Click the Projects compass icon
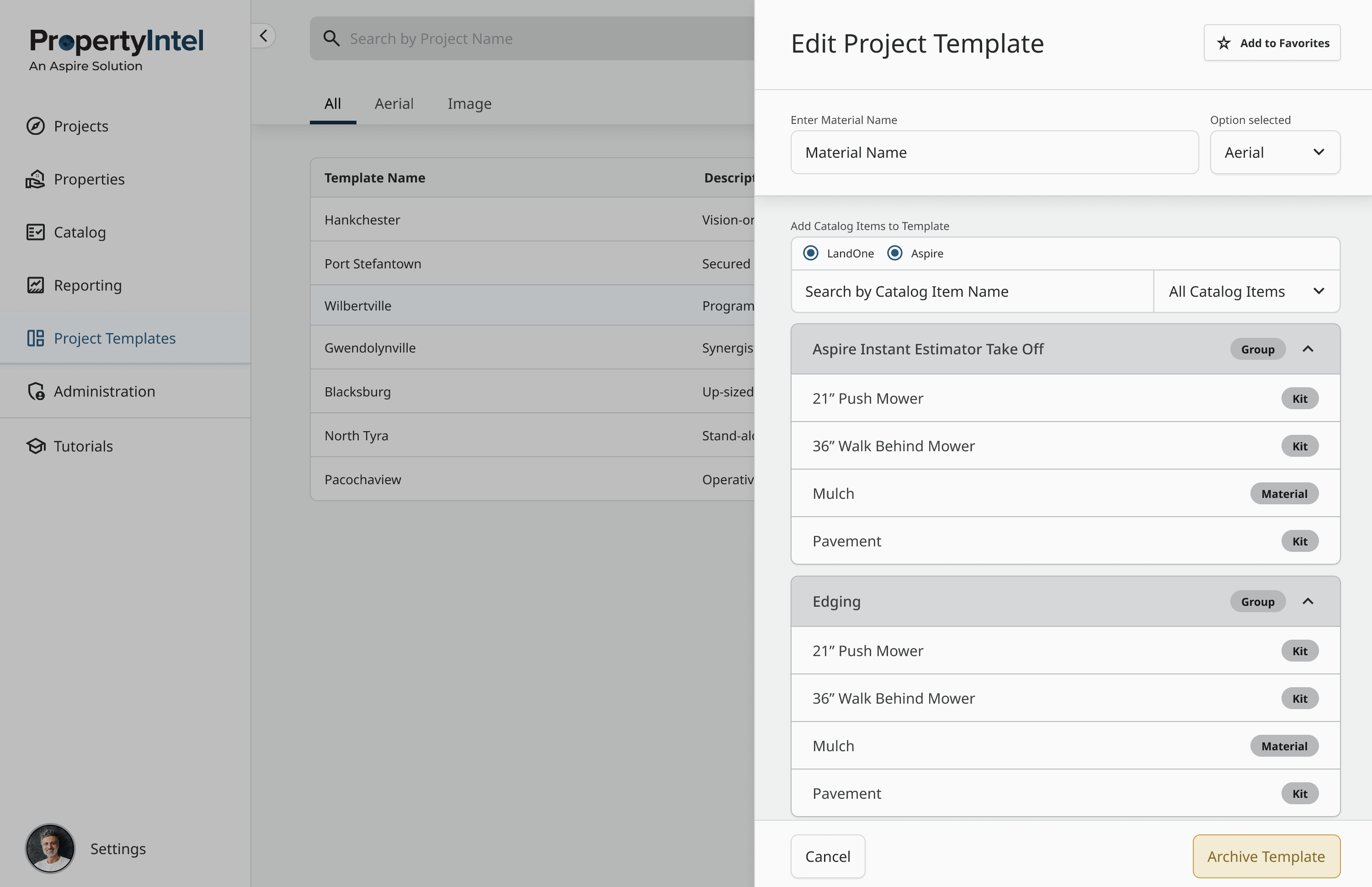The width and height of the screenshot is (1372, 887). (36, 126)
